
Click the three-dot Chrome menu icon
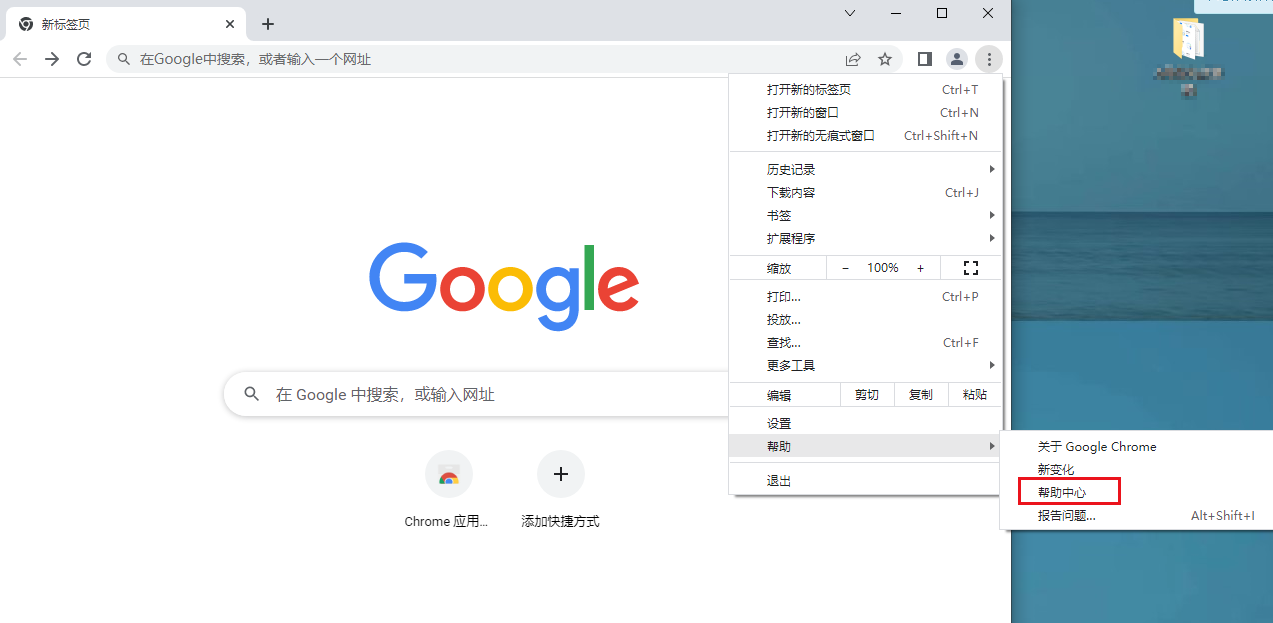(989, 59)
